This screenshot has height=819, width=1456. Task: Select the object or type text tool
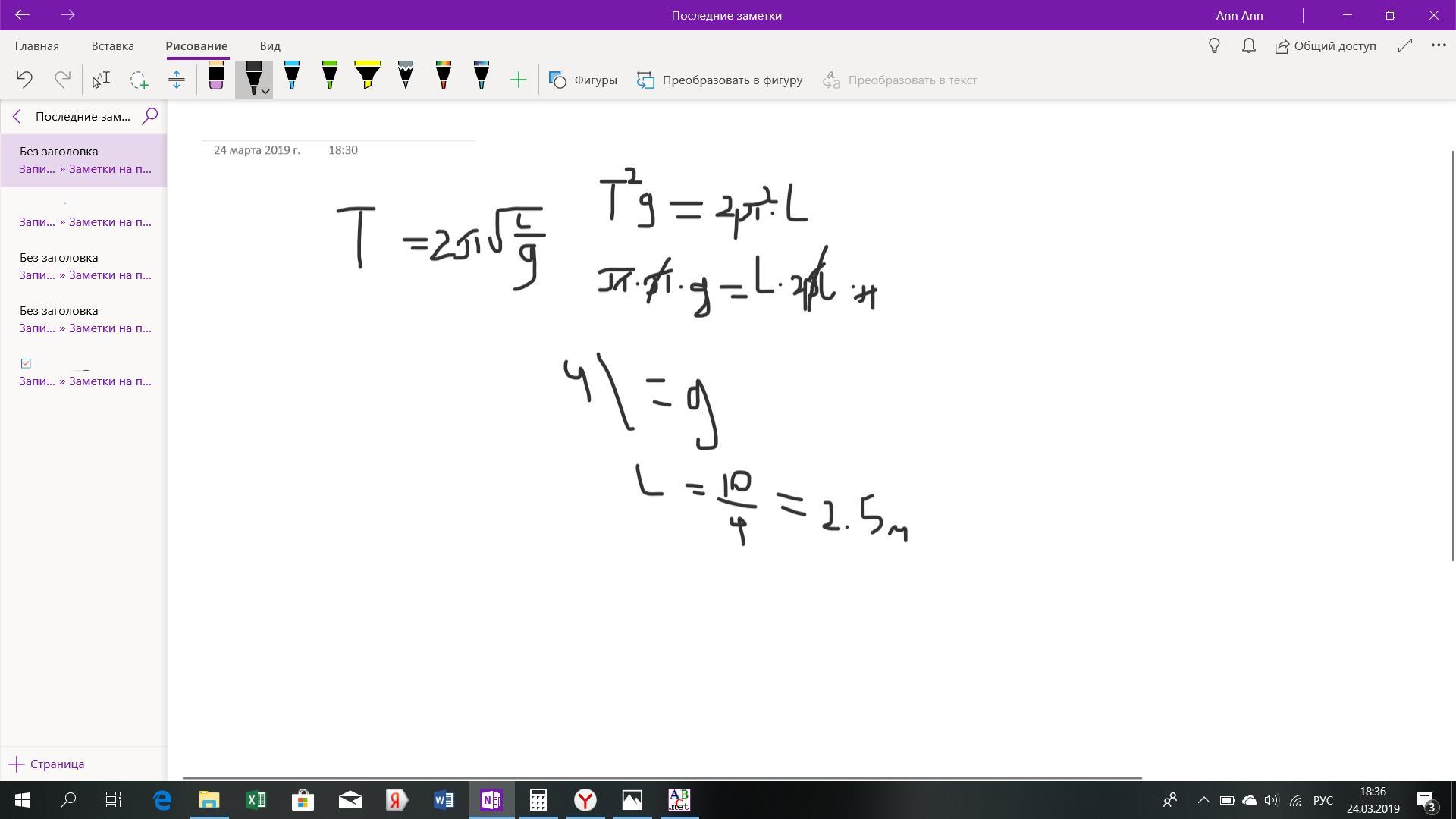[x=101, y=80]
